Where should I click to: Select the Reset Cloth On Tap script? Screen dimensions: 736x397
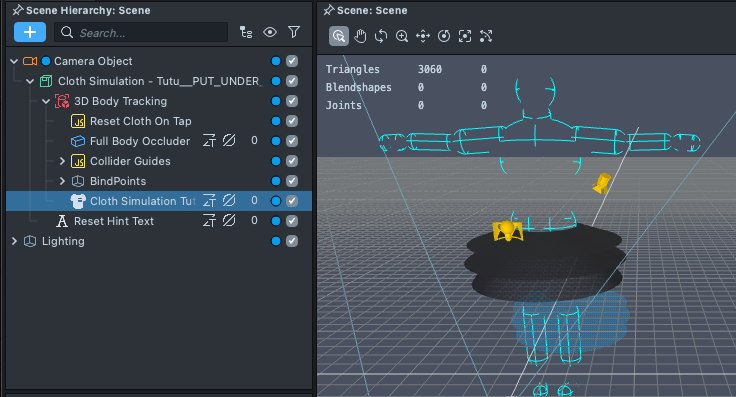[140, 121]
